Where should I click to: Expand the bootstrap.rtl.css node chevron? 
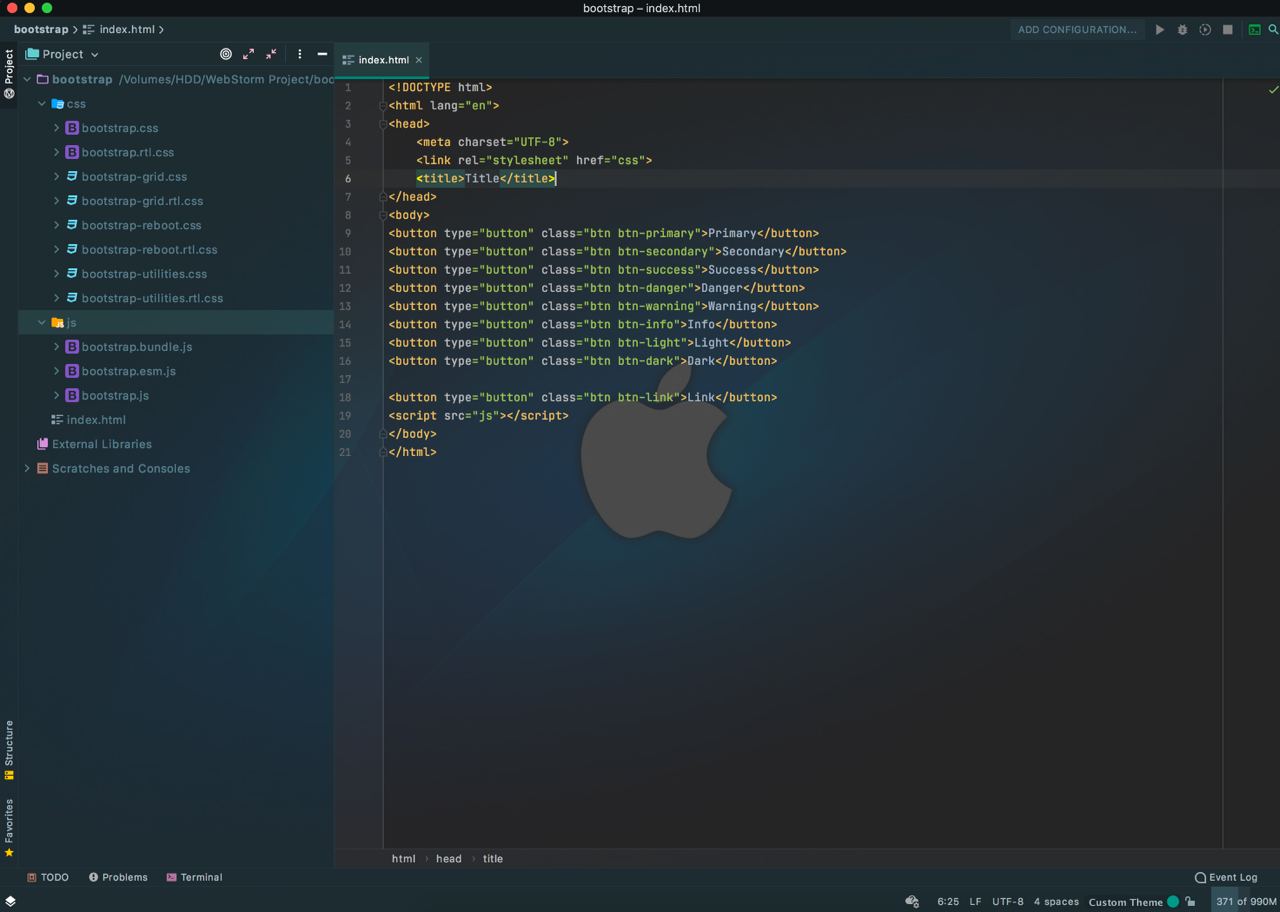point(57,152)
